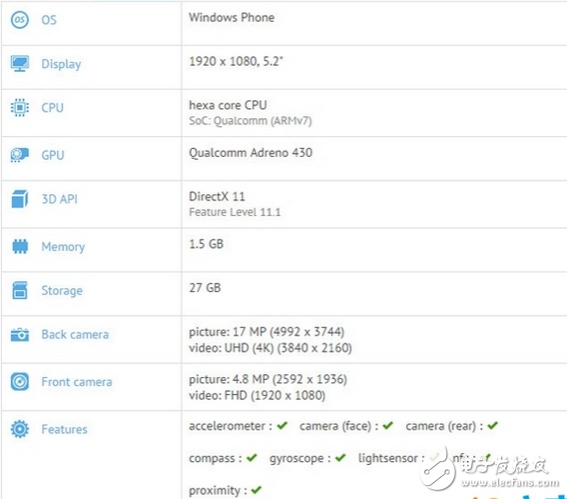
Task: Click the compass green checkmark
Action: pyautogui.click(x=252, y=458)
